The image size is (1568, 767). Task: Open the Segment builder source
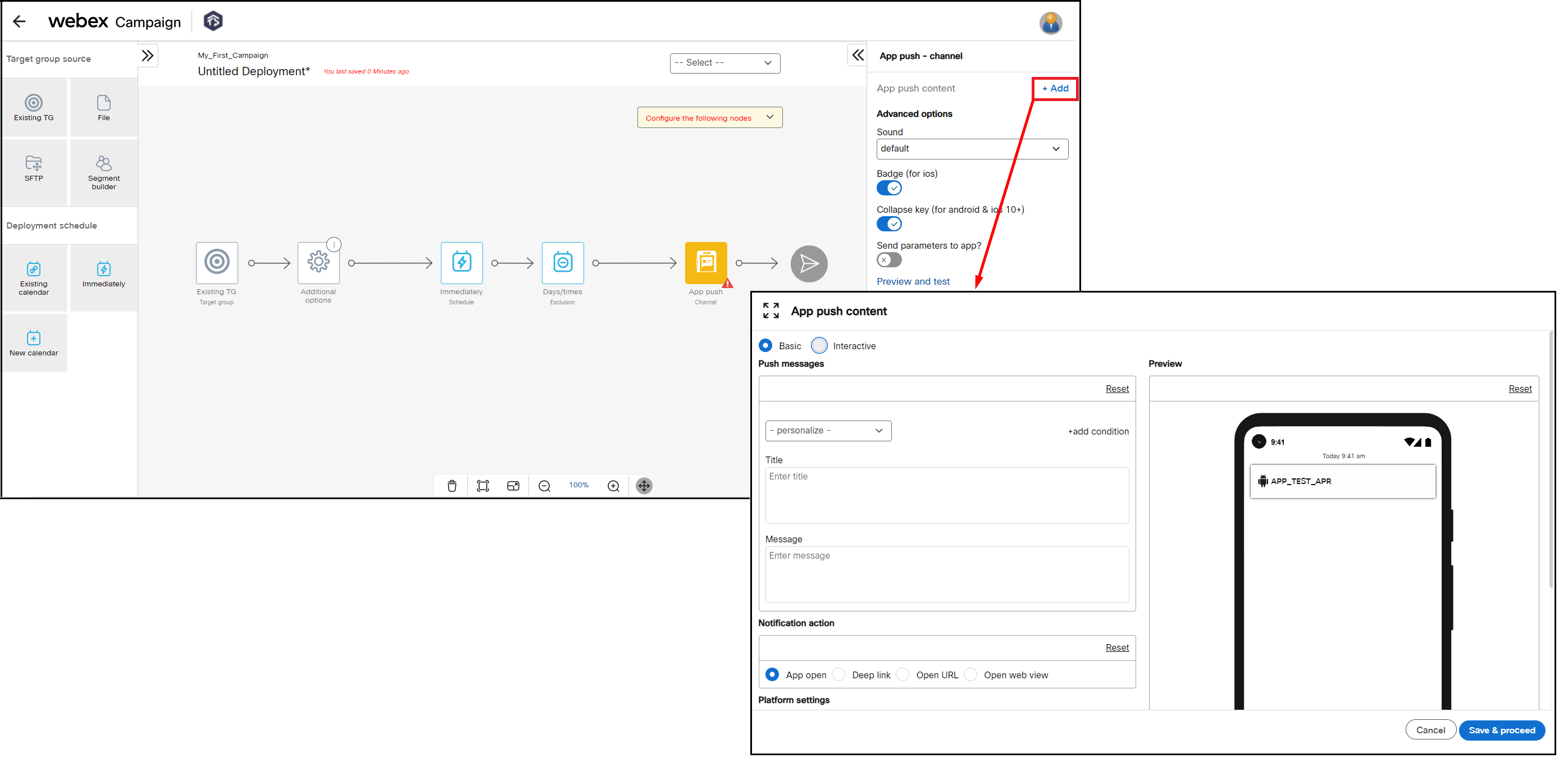pyautogui.click(x=103, y=172)
